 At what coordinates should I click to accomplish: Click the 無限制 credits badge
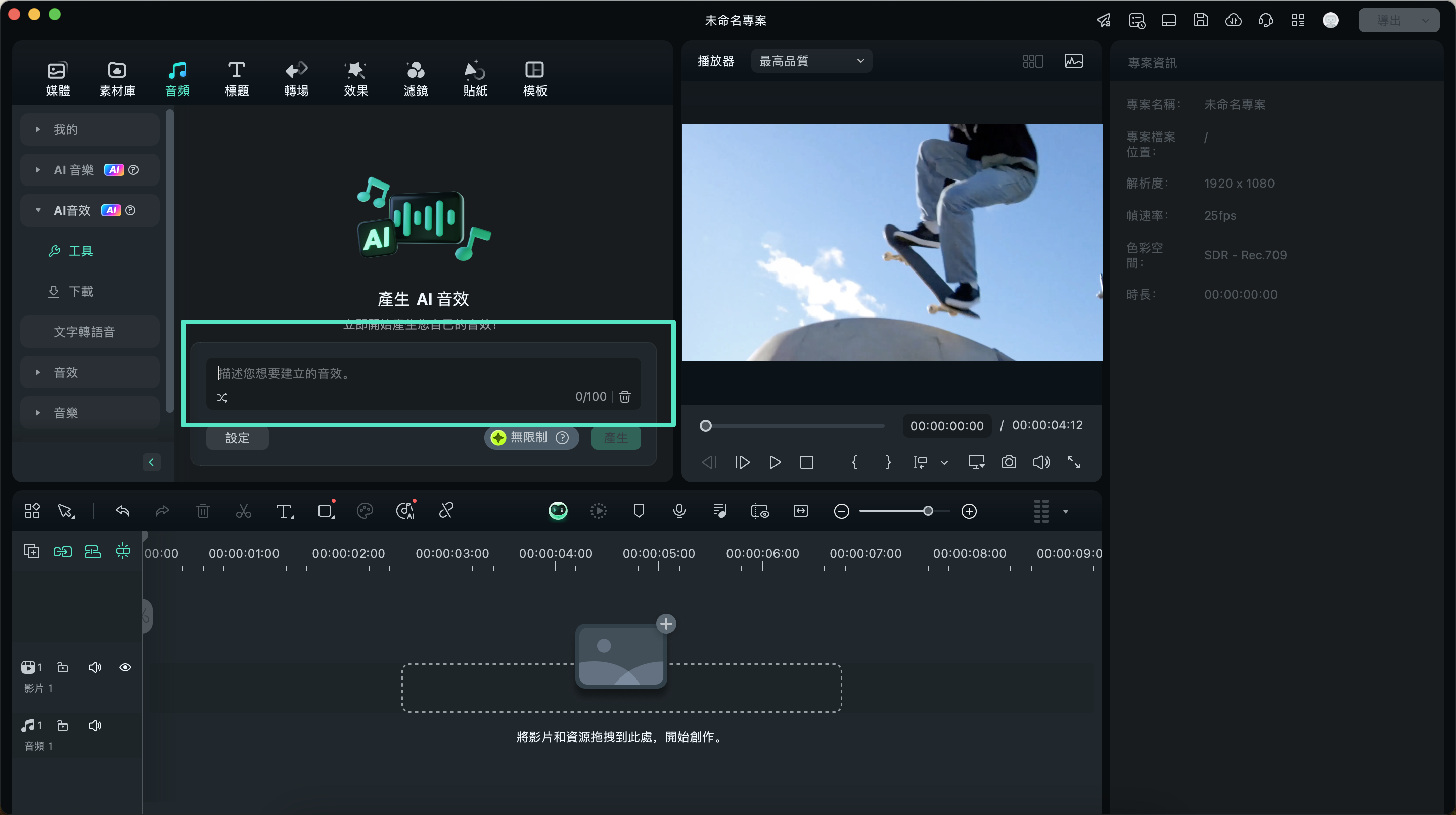pyautogui.click(x=531, y=438)
